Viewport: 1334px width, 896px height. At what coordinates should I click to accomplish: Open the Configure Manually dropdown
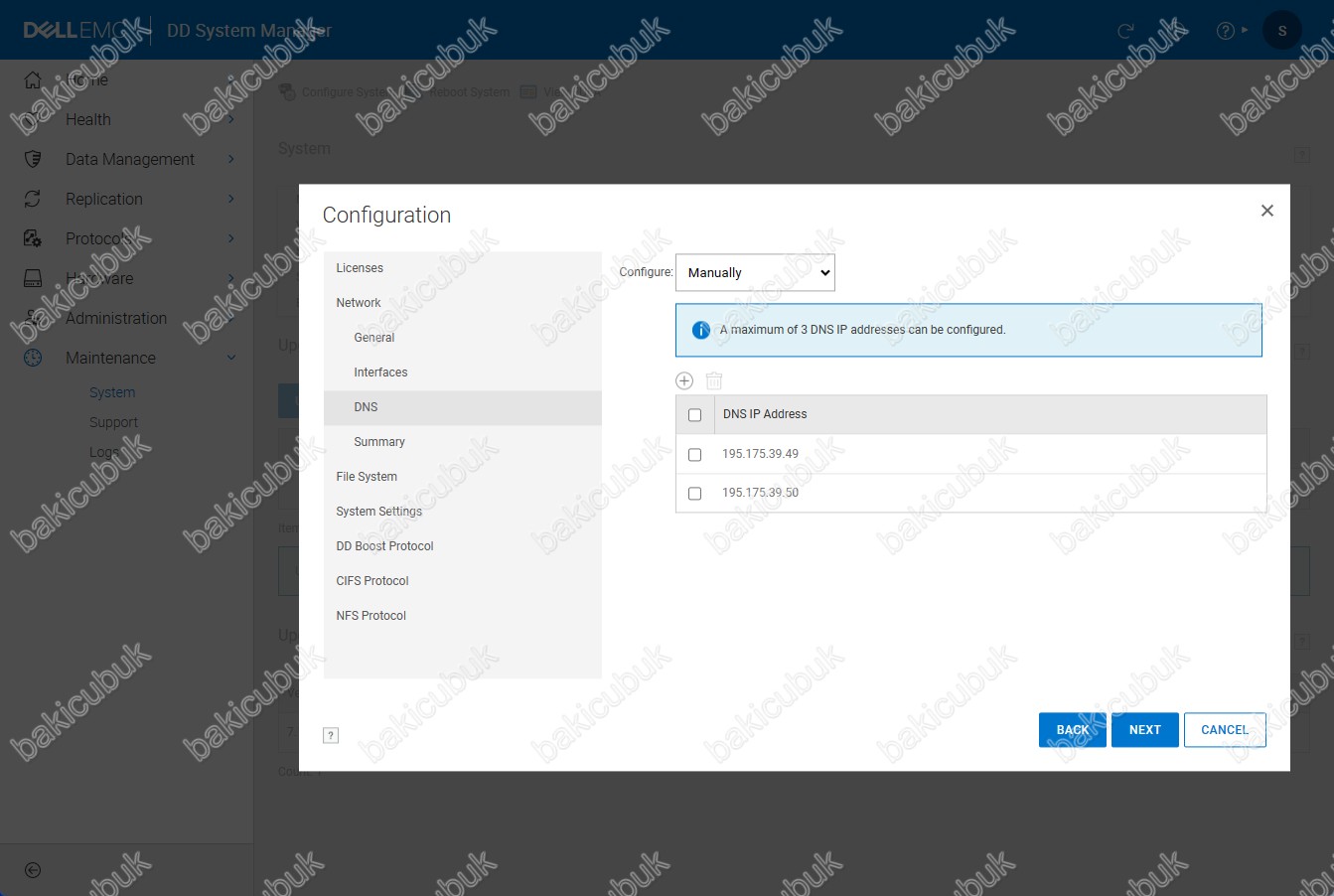pyautogui.click(x=755, y=272)
